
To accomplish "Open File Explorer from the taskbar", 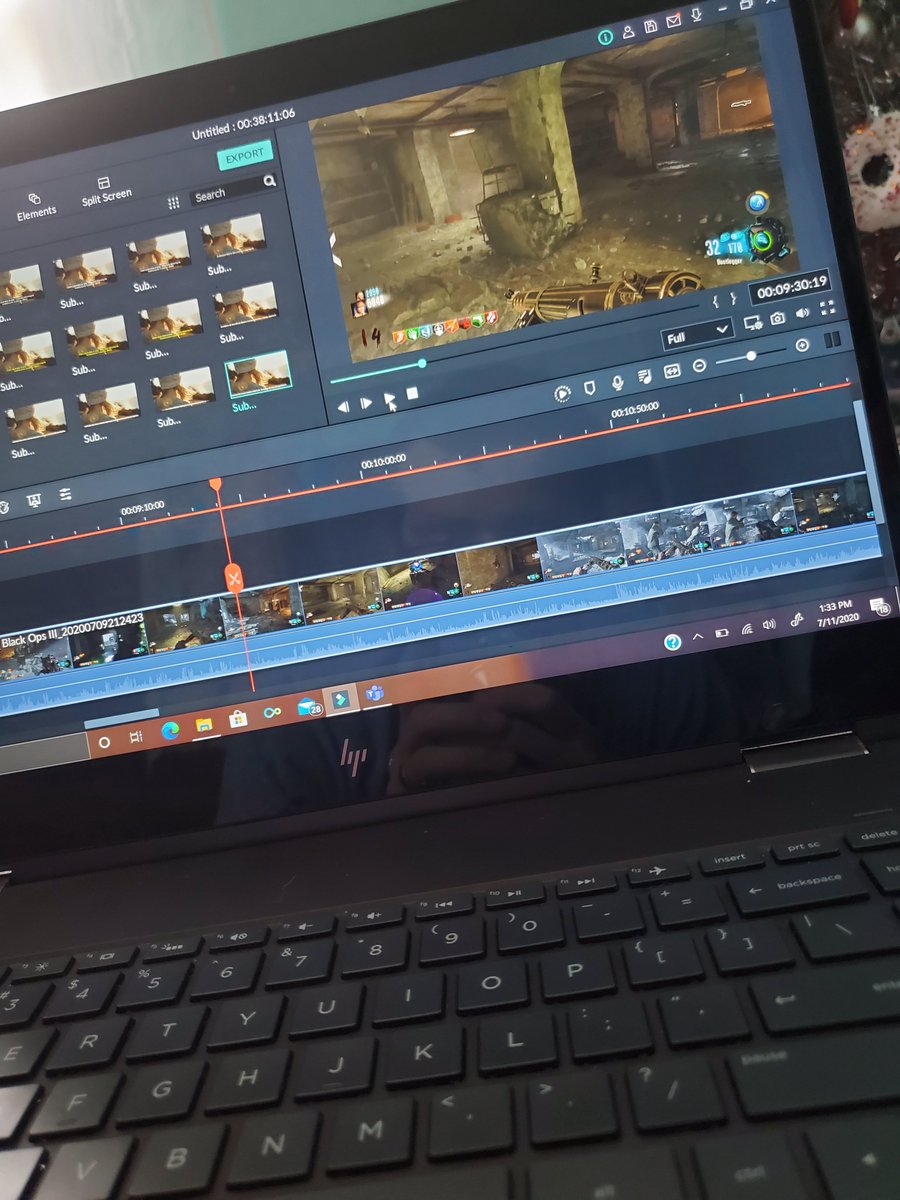I will [x=203, y=725].
